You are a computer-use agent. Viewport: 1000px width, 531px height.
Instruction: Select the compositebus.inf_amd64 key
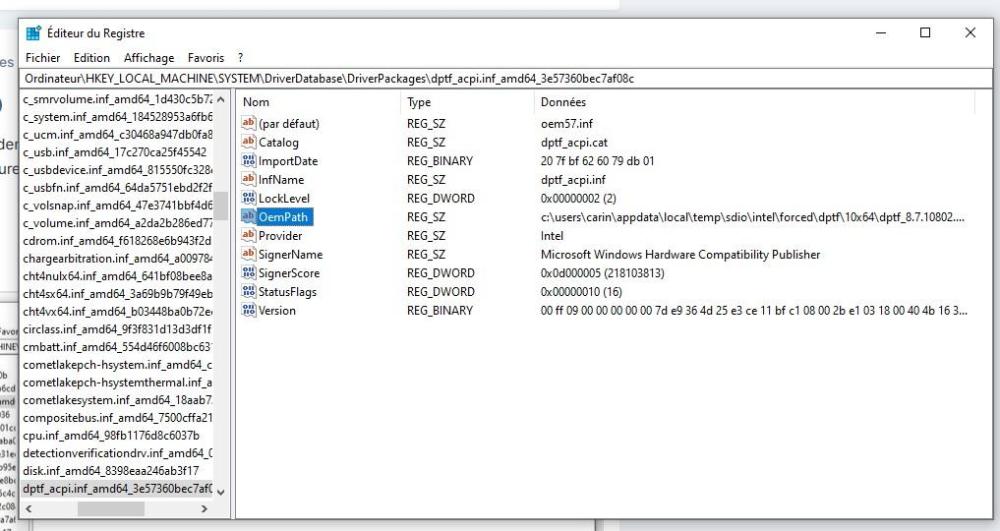117,418
